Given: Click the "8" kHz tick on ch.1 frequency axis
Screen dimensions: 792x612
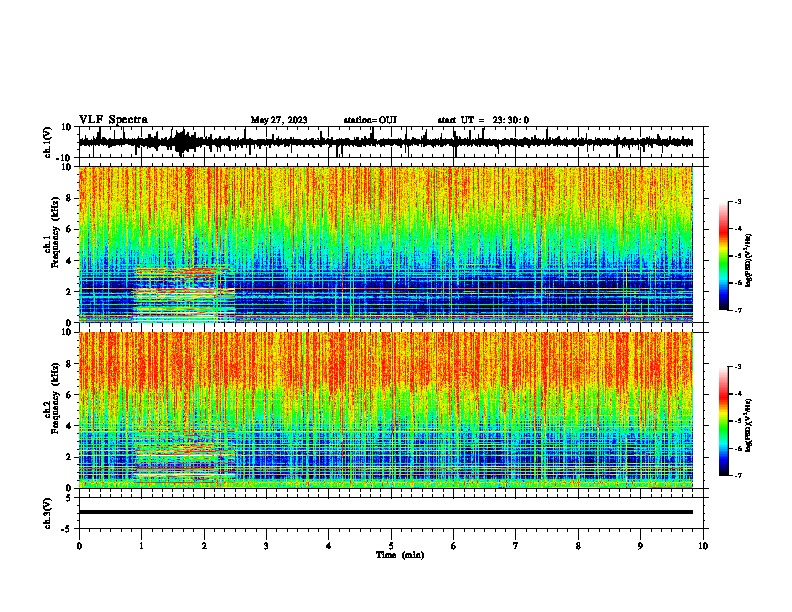Looking at the screenshot, I should pos(69,198).
